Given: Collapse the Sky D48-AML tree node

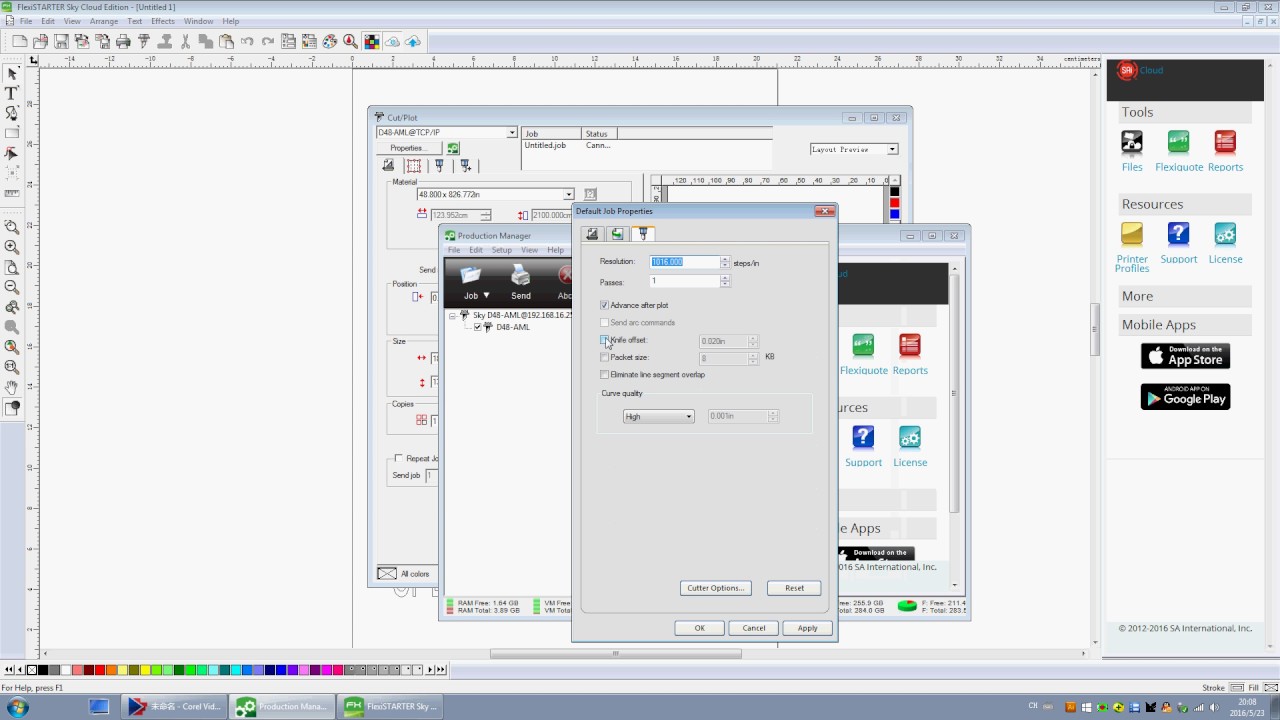Looking at the screenshot, I should tap(452, 315).
